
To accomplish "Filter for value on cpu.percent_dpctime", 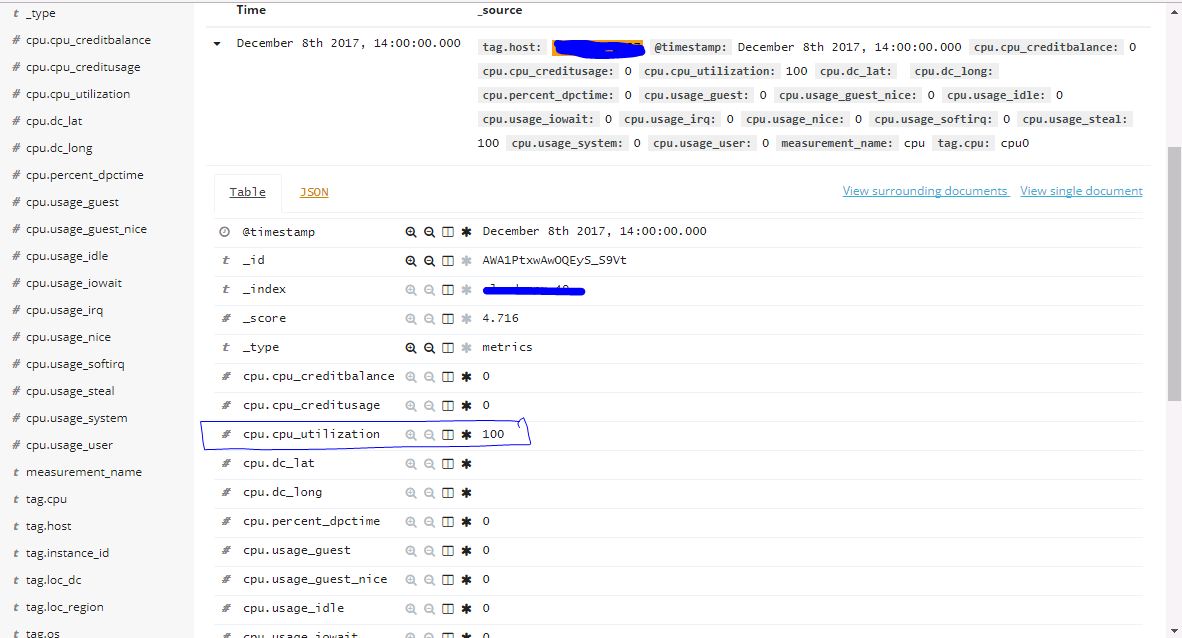I will click(411, 521).
